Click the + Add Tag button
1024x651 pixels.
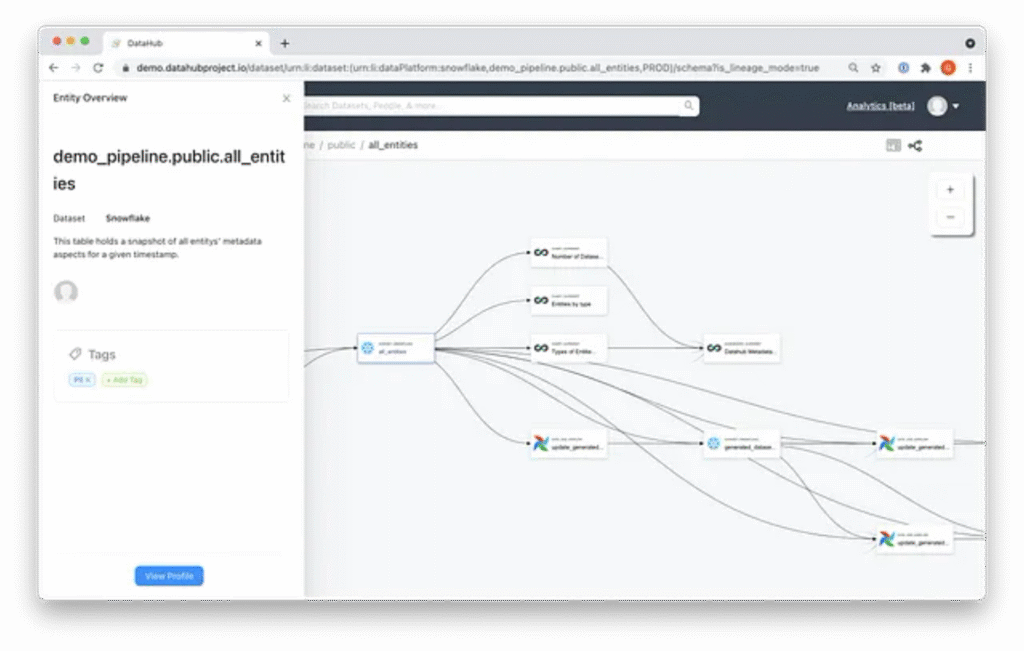coord(124,380)
